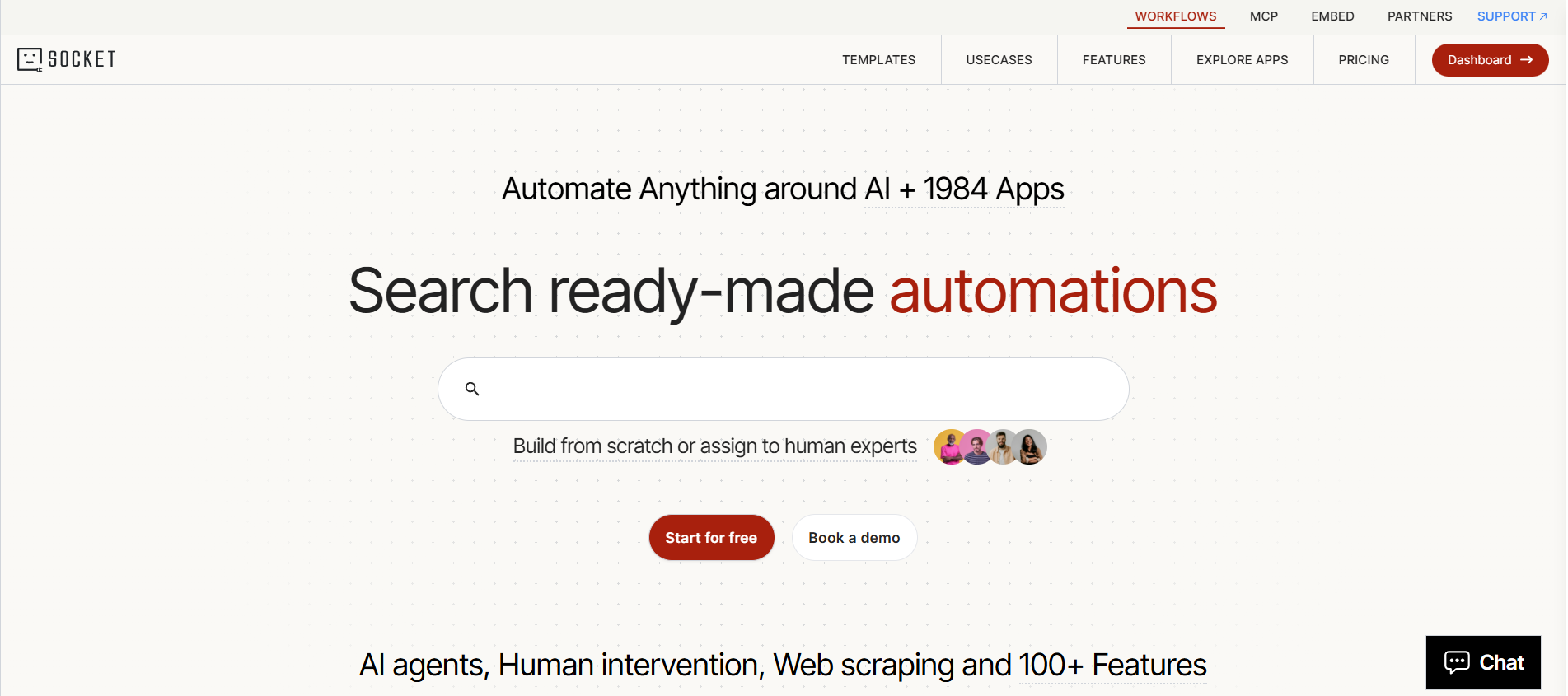Viewport: 1568px width, 696px height.
Task: Open the Partners page
Action: click(1419, 16)
